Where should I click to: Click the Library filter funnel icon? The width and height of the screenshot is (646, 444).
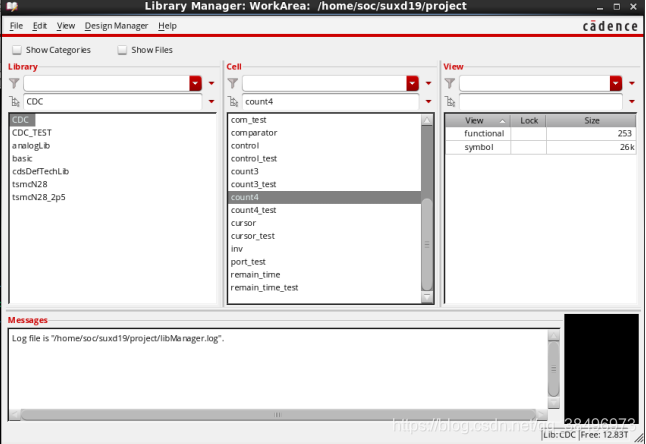tap(15, 84)
